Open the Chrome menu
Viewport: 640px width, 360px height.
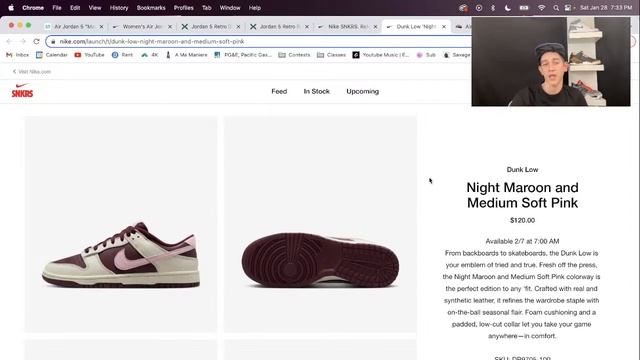coord(33,8)
